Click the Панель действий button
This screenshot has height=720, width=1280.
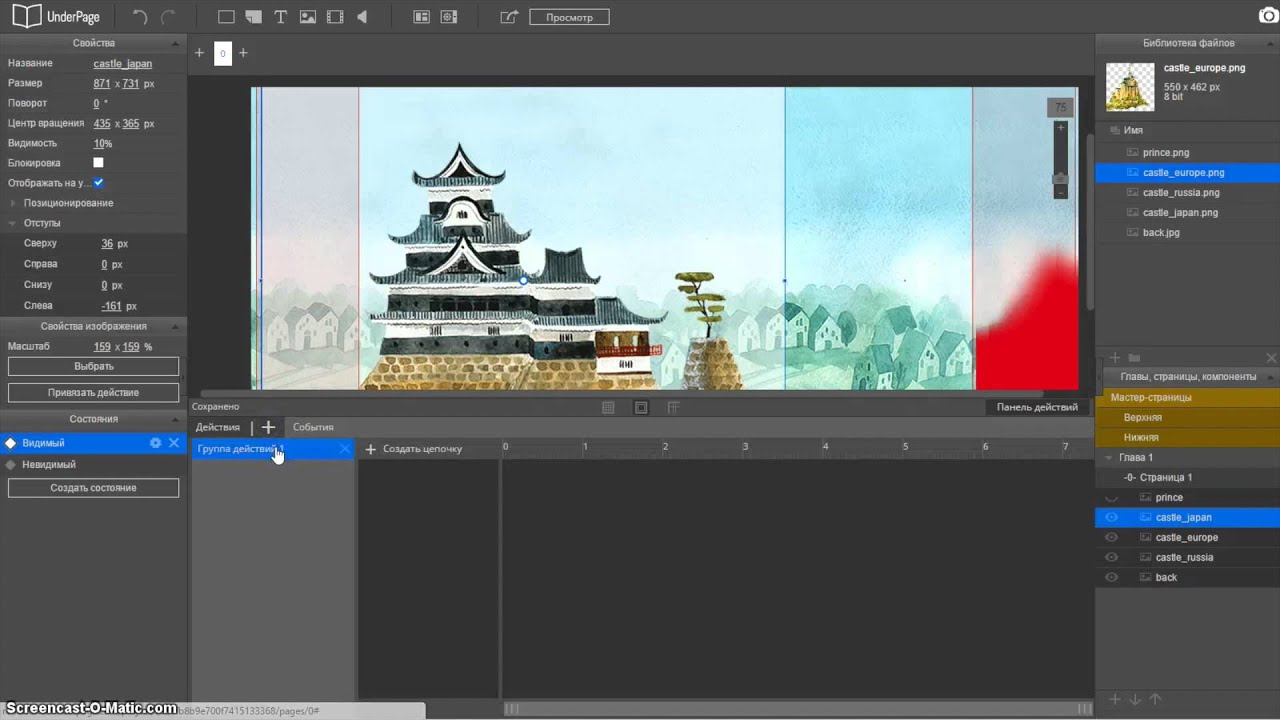click(1037, 407)
